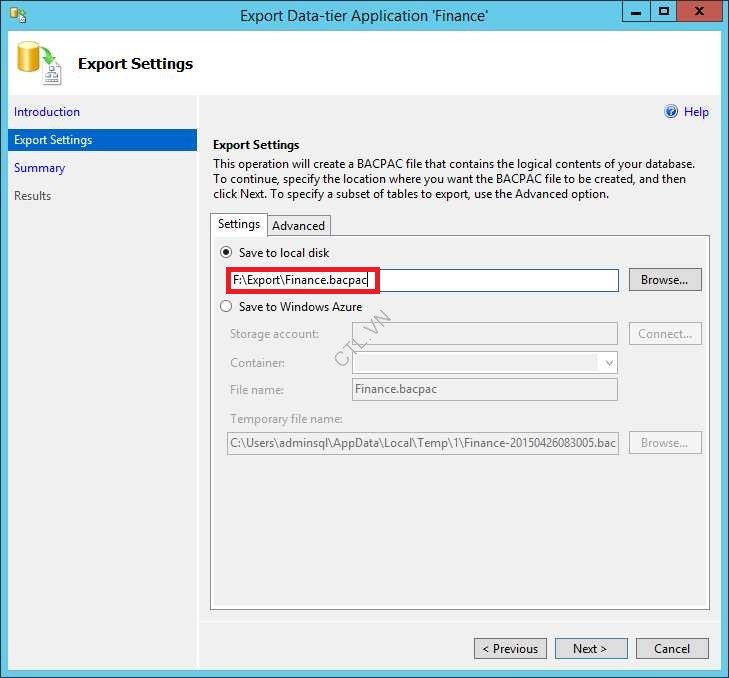Go to the Introduction step
The width and height of the screenshot is (729, 678).
[x=47, y=112]
